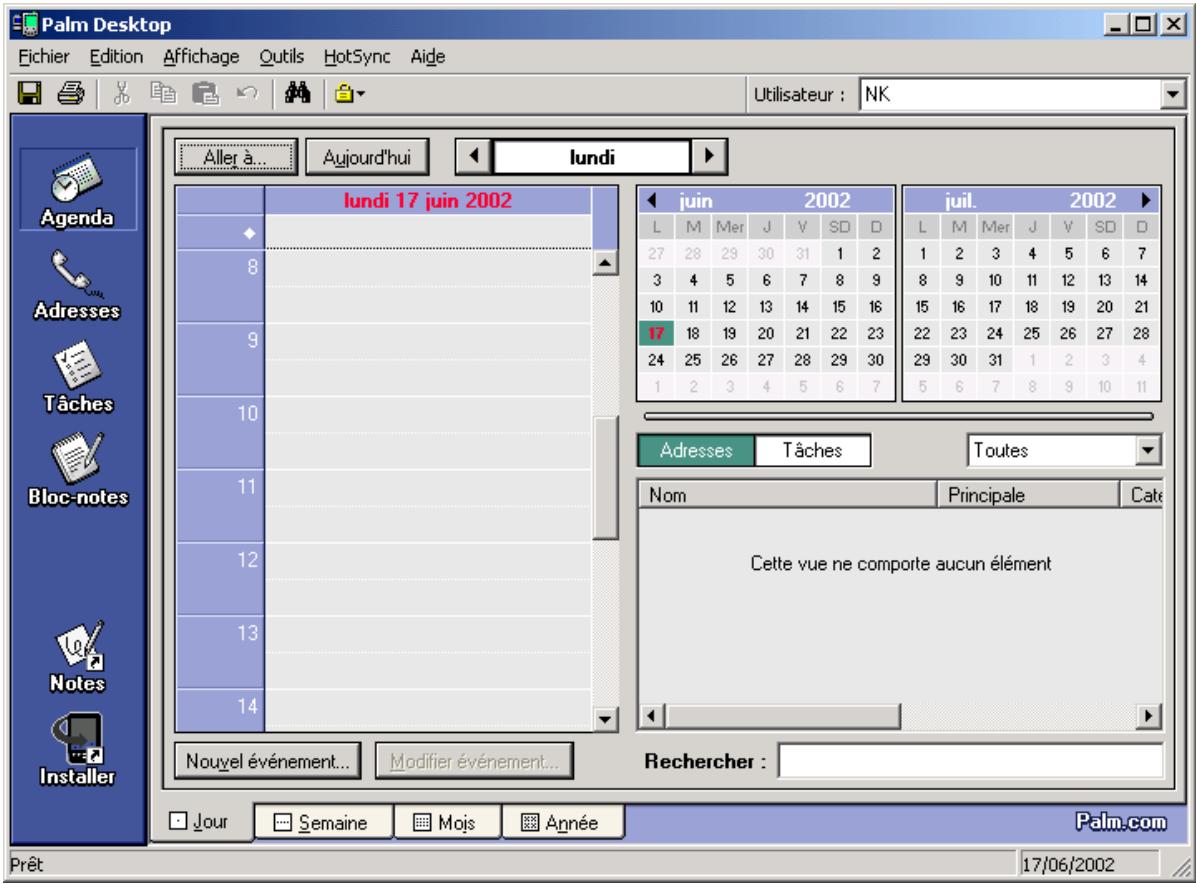The width and height of the screenshot is (1196, 884).
Task: Follow the Palm.com link
Action: [x=1120, y=821]
